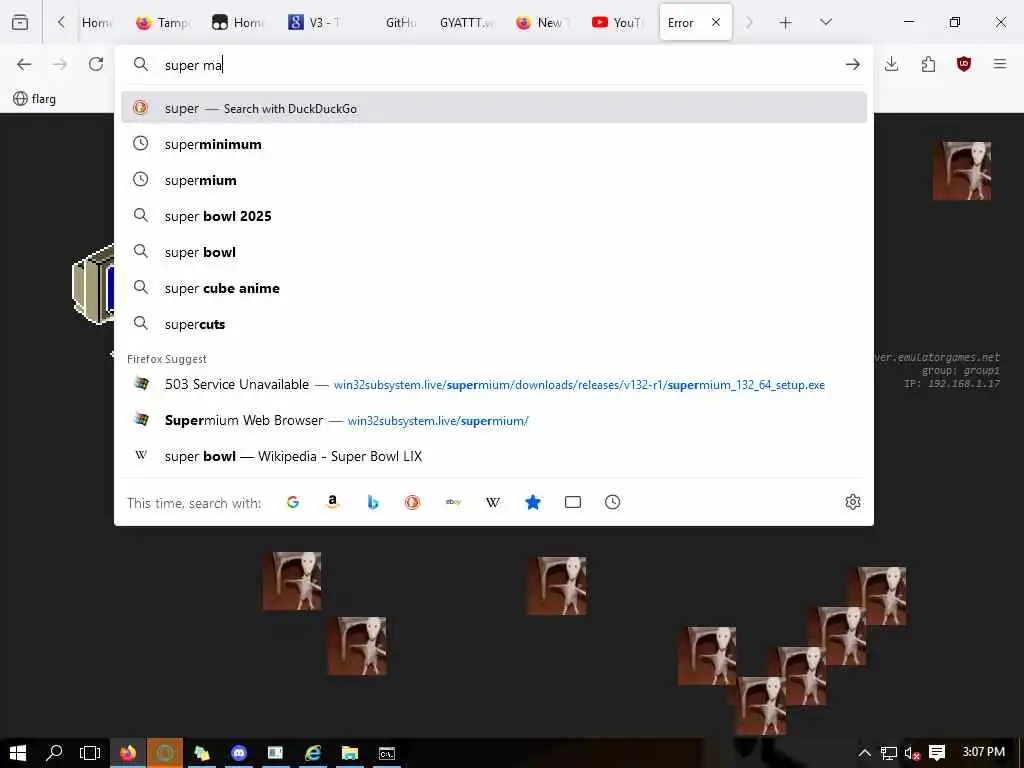Click the address bar with 'super ma'
The height and width of the screenshot is (768, 1024).
[494, 65]
